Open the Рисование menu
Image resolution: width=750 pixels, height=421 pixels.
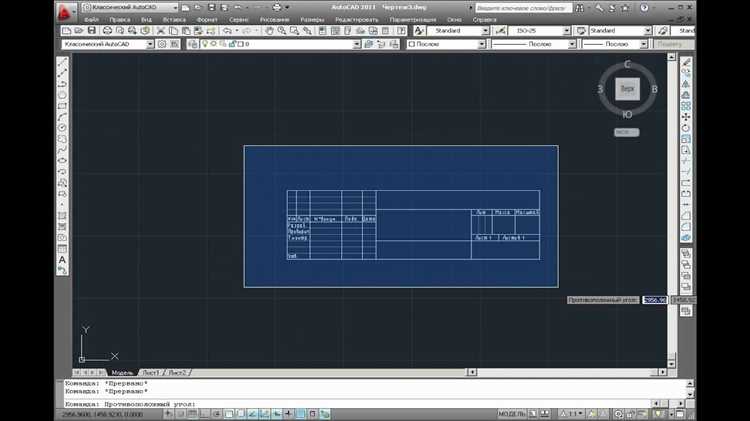(275, 20)
